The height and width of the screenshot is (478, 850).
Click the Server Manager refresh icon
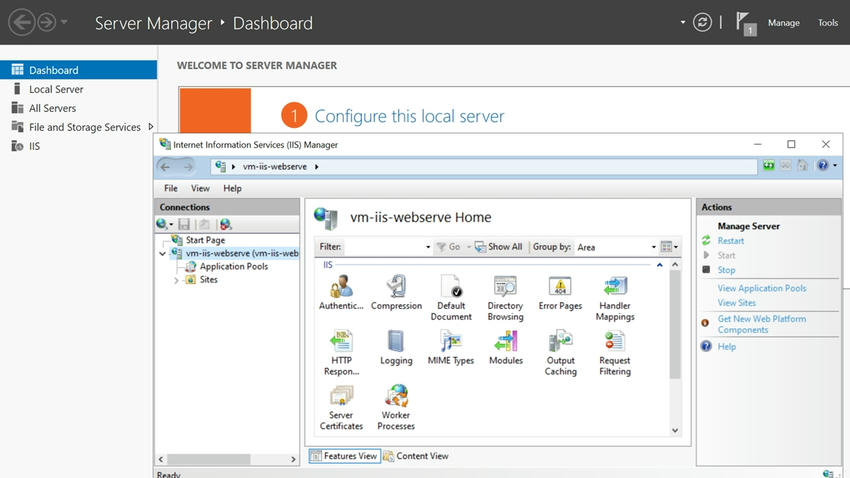[x=702, y=22]
